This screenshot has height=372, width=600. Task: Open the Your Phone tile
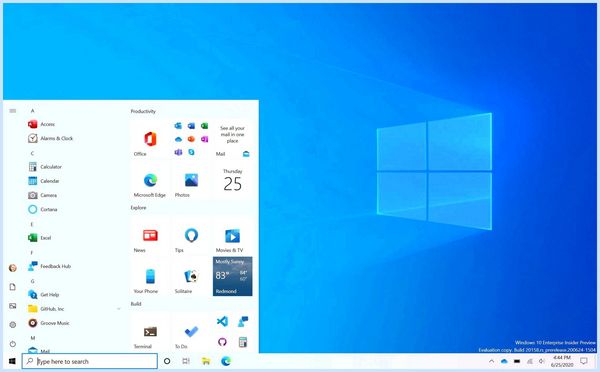(x=150, y=276)
